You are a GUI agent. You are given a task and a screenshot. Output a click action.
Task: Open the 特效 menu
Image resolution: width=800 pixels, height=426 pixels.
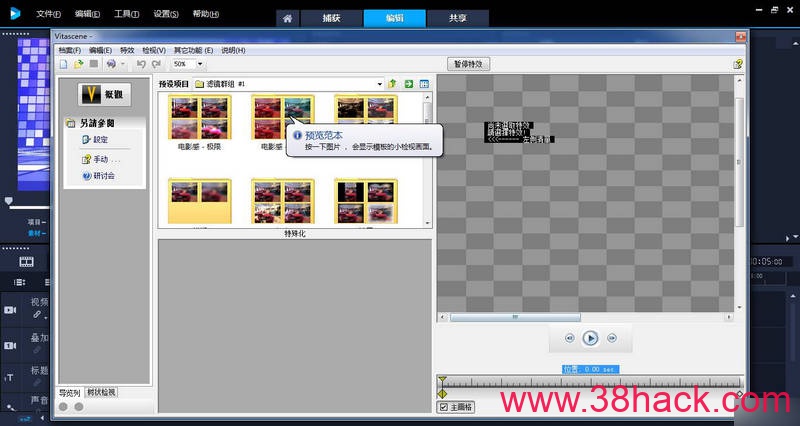pos(127,50)
